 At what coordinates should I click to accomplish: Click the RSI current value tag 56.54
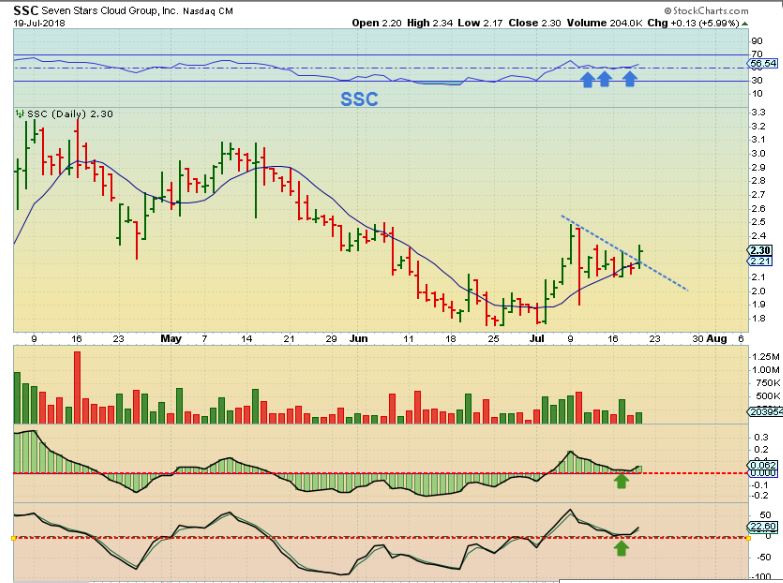click(x=763, y=63)
